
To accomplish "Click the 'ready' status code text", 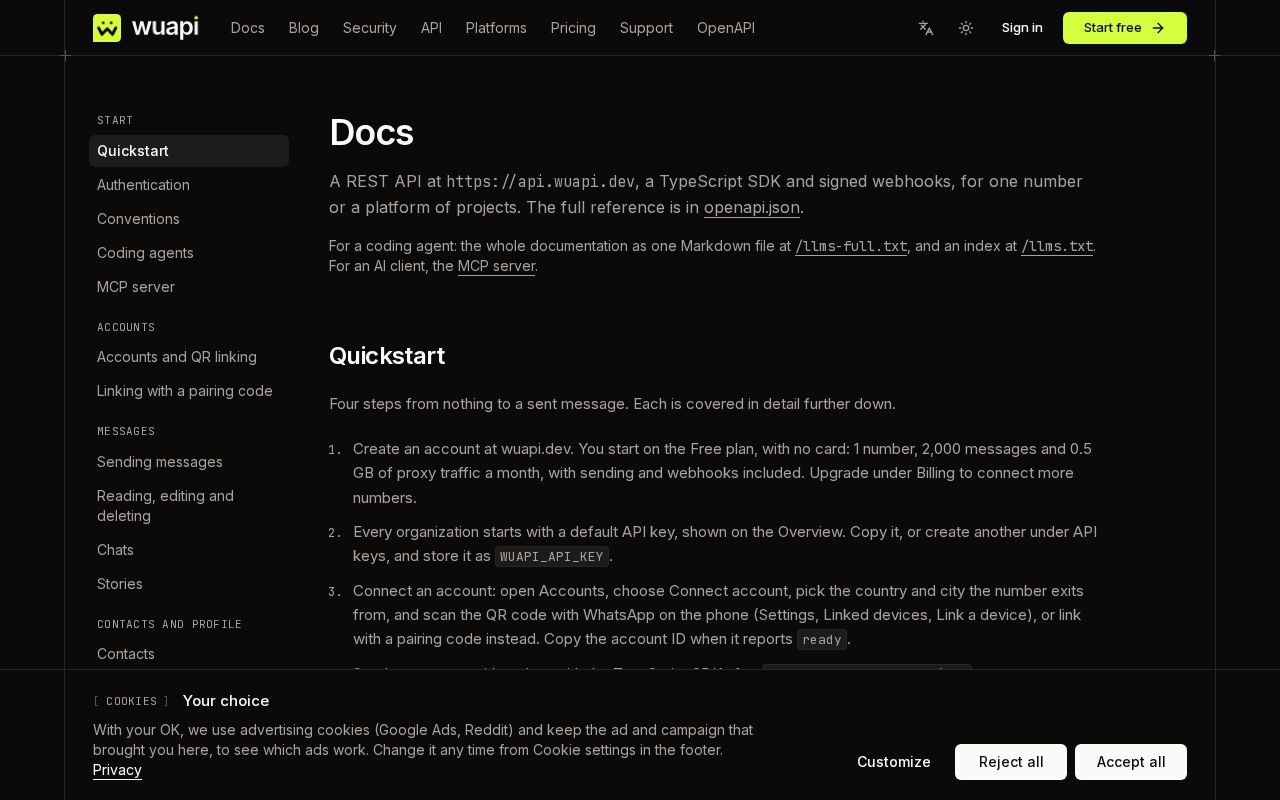I will click(x=822, y=639).
